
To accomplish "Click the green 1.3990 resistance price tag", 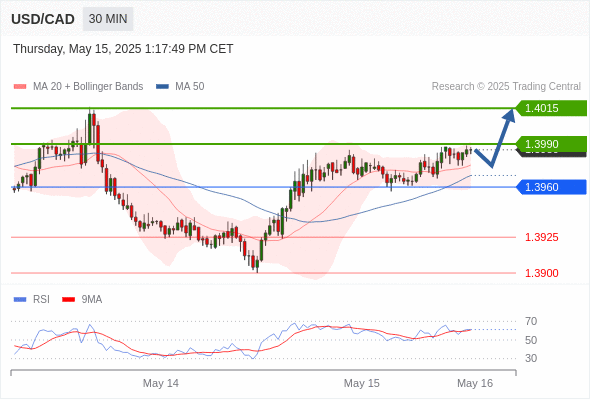I will pos(551,144).
